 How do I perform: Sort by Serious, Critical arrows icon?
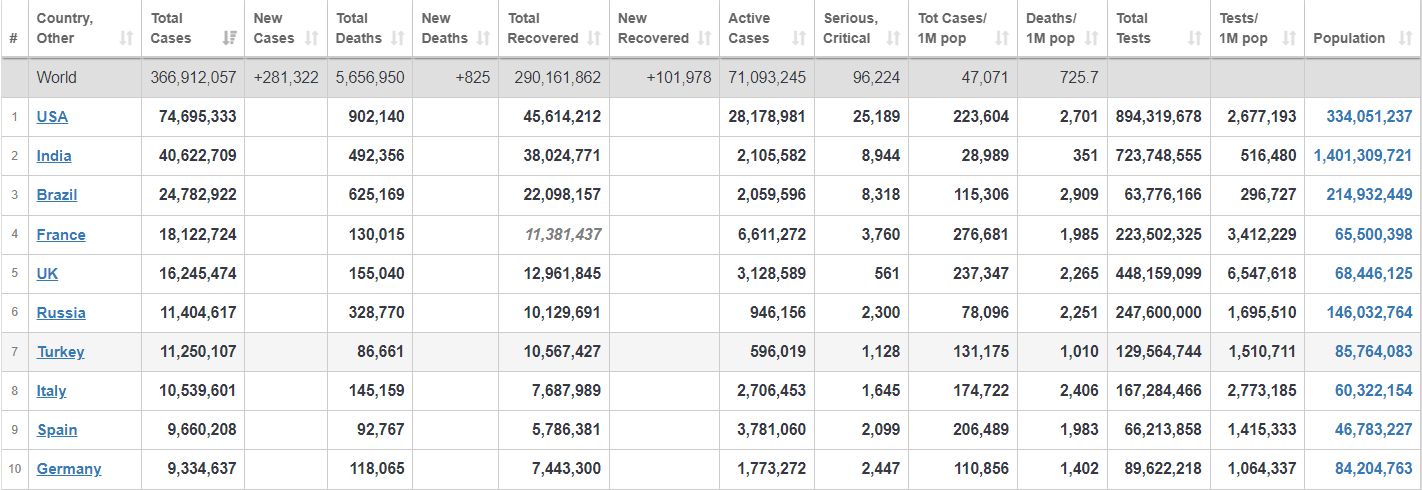pos(893,38)
